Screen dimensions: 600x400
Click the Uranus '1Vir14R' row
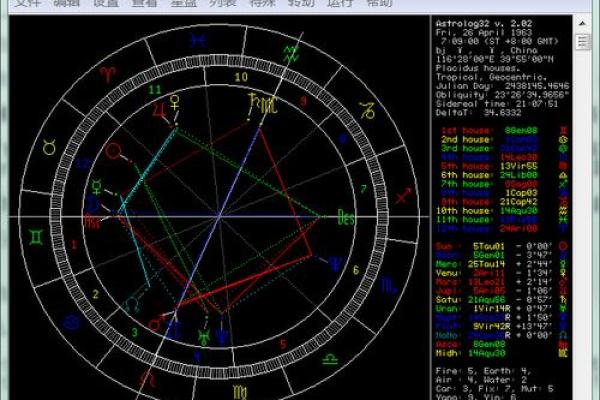(x=502, y=309)
